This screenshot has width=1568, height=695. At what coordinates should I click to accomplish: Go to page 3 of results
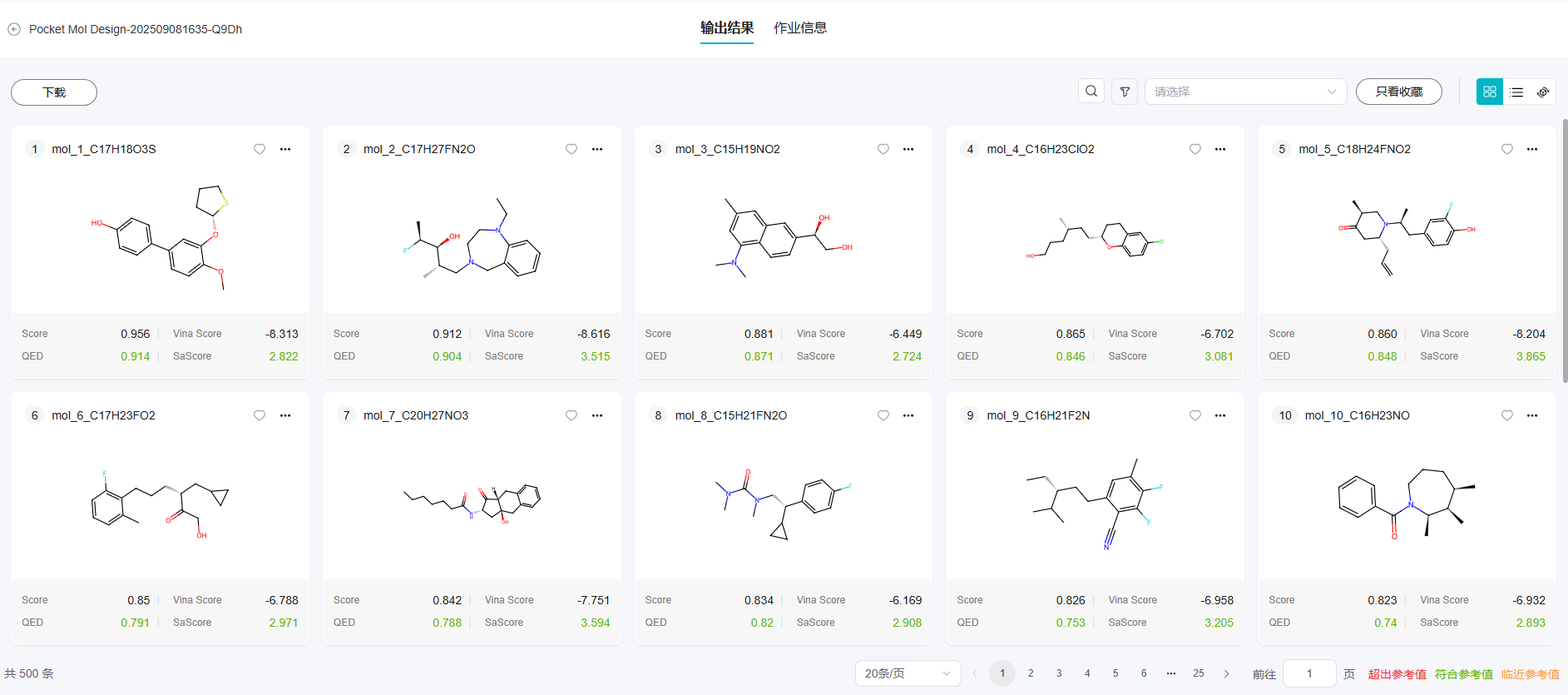click(1059, 673)
